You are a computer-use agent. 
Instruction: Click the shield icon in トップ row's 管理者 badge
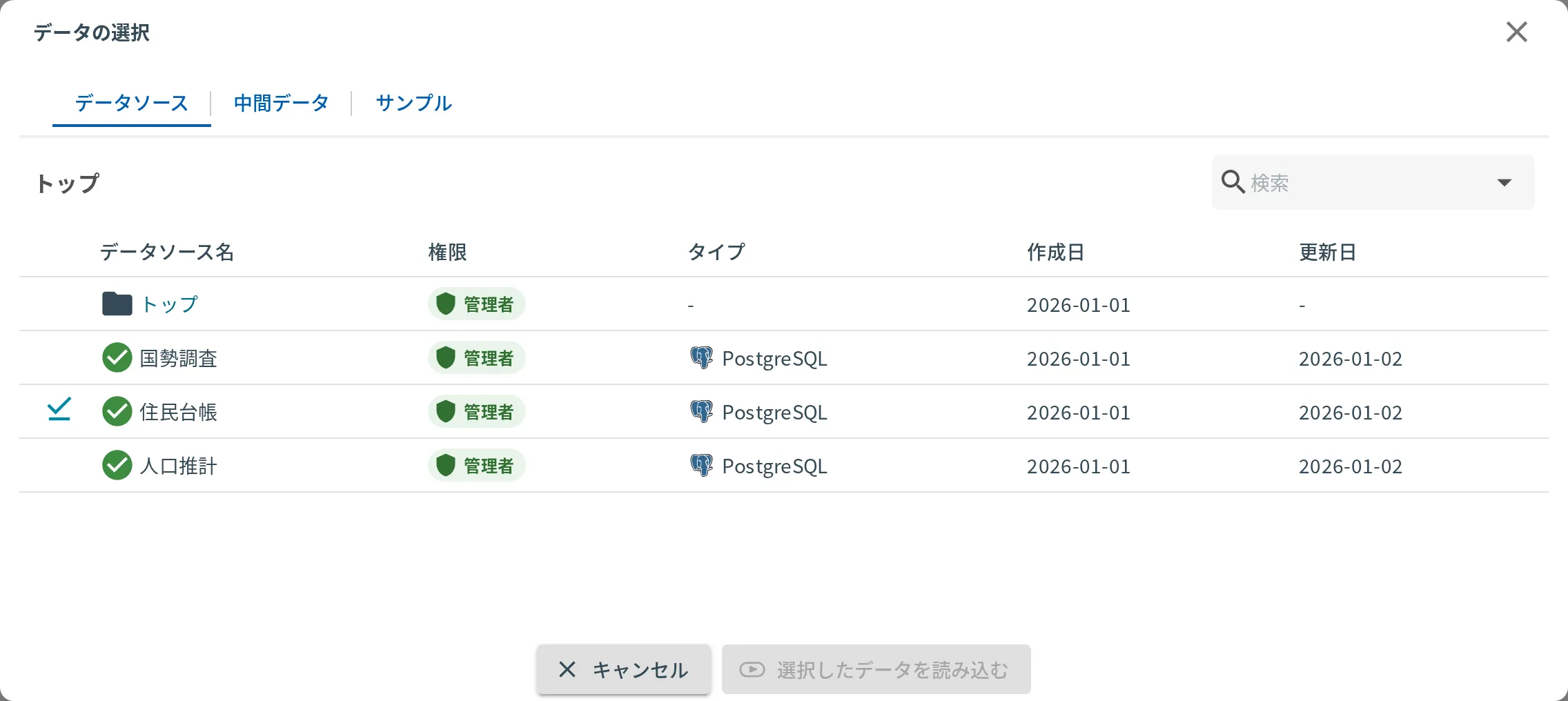446,304
